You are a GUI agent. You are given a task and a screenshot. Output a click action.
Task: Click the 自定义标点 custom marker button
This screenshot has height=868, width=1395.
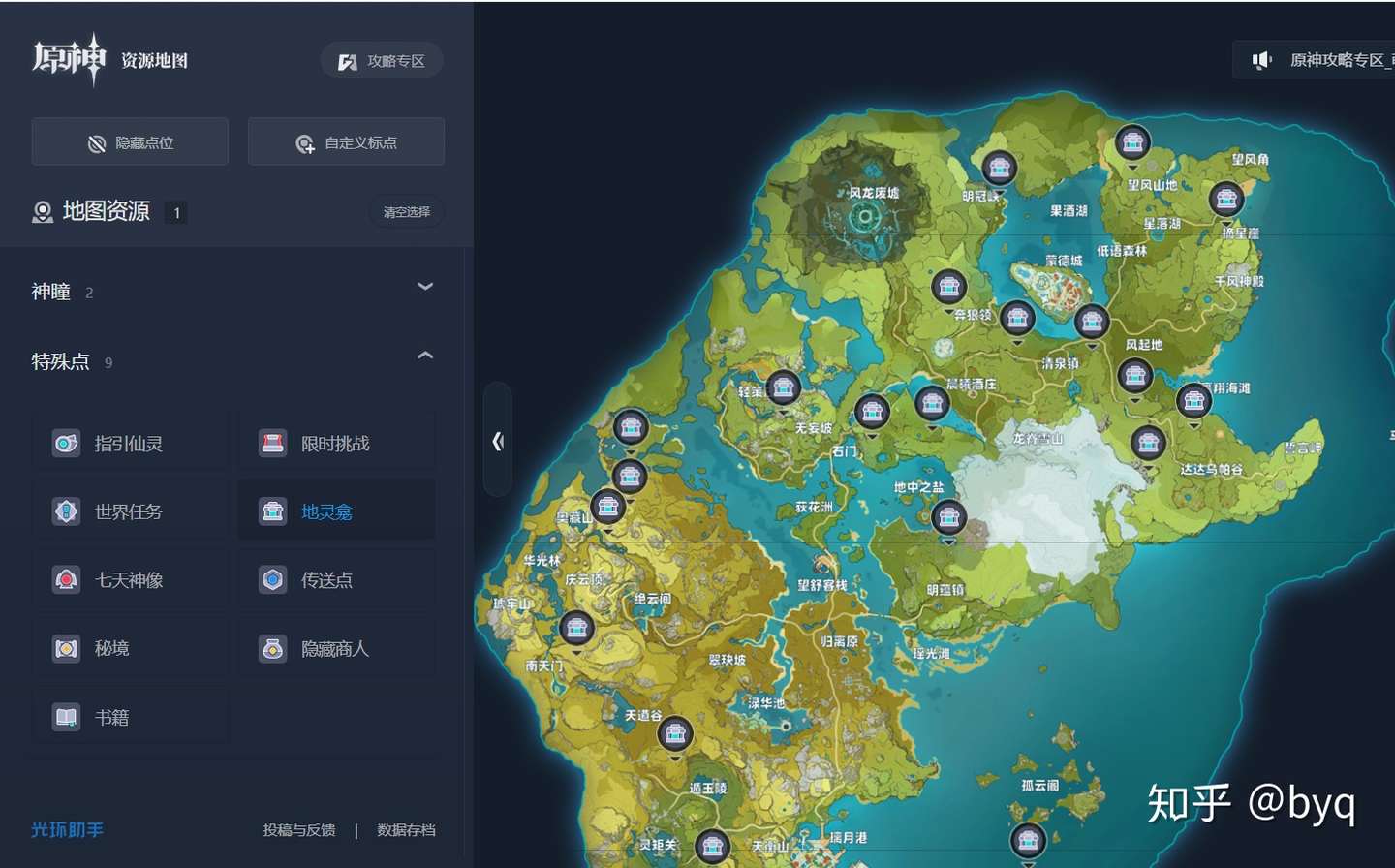click(347, 142)
